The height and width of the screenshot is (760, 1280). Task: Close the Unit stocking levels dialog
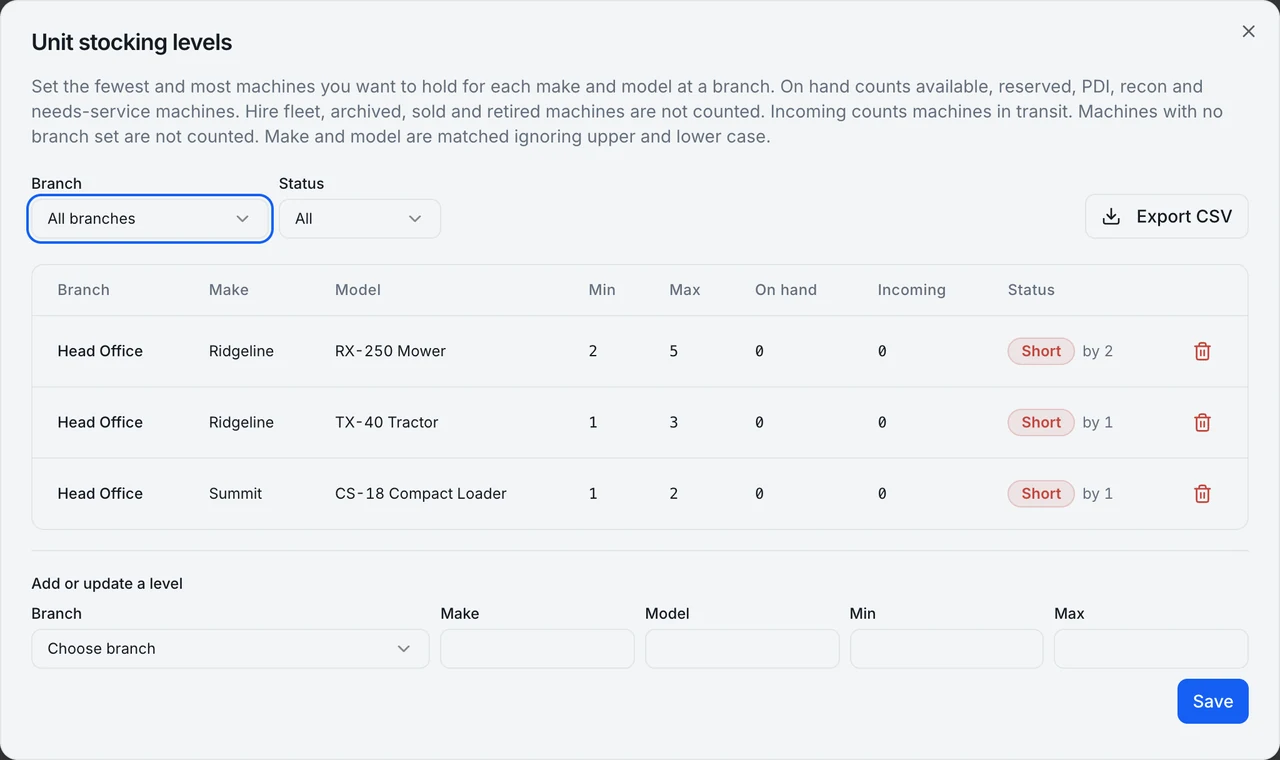tap(1248, 31)
